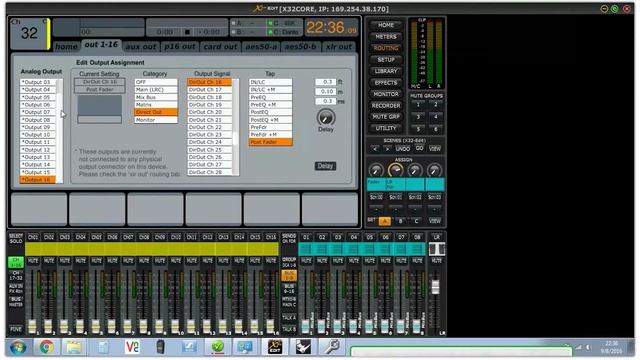This screenshot has height=360, width=640.
Task: Mute channel CH01
Action: 33,260
